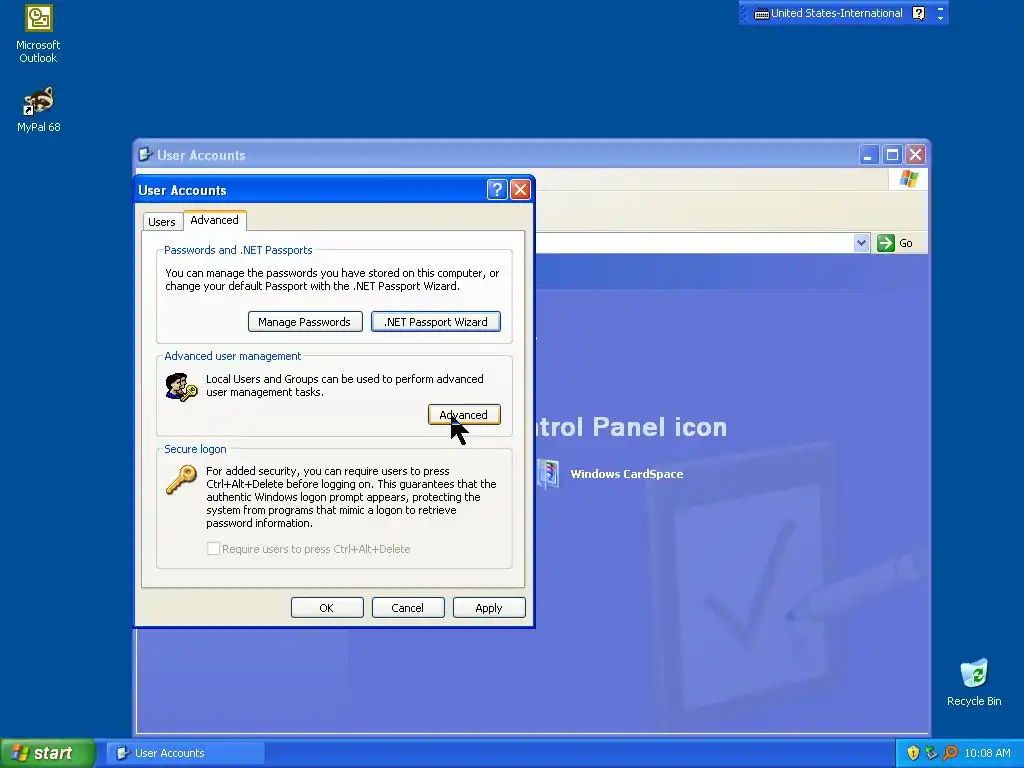Click the Windows CardSpace icon

548,473
